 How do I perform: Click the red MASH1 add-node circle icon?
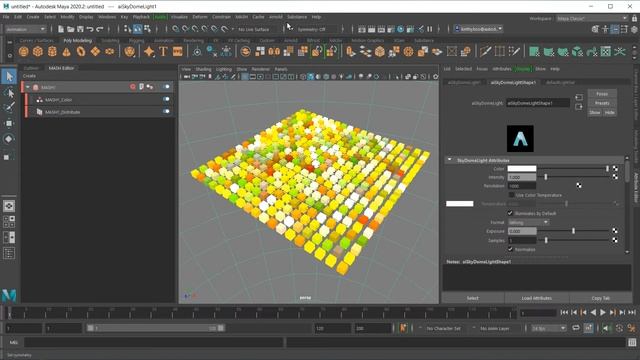133,87
